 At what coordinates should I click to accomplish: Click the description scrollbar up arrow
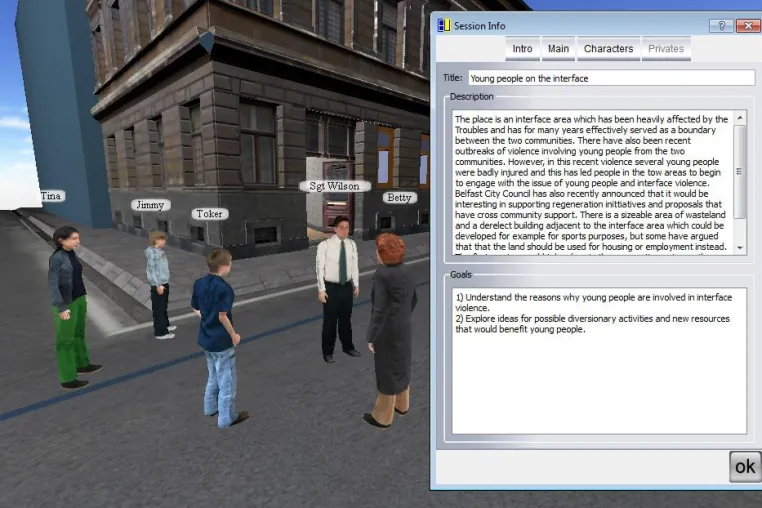(x=740, y=118)
